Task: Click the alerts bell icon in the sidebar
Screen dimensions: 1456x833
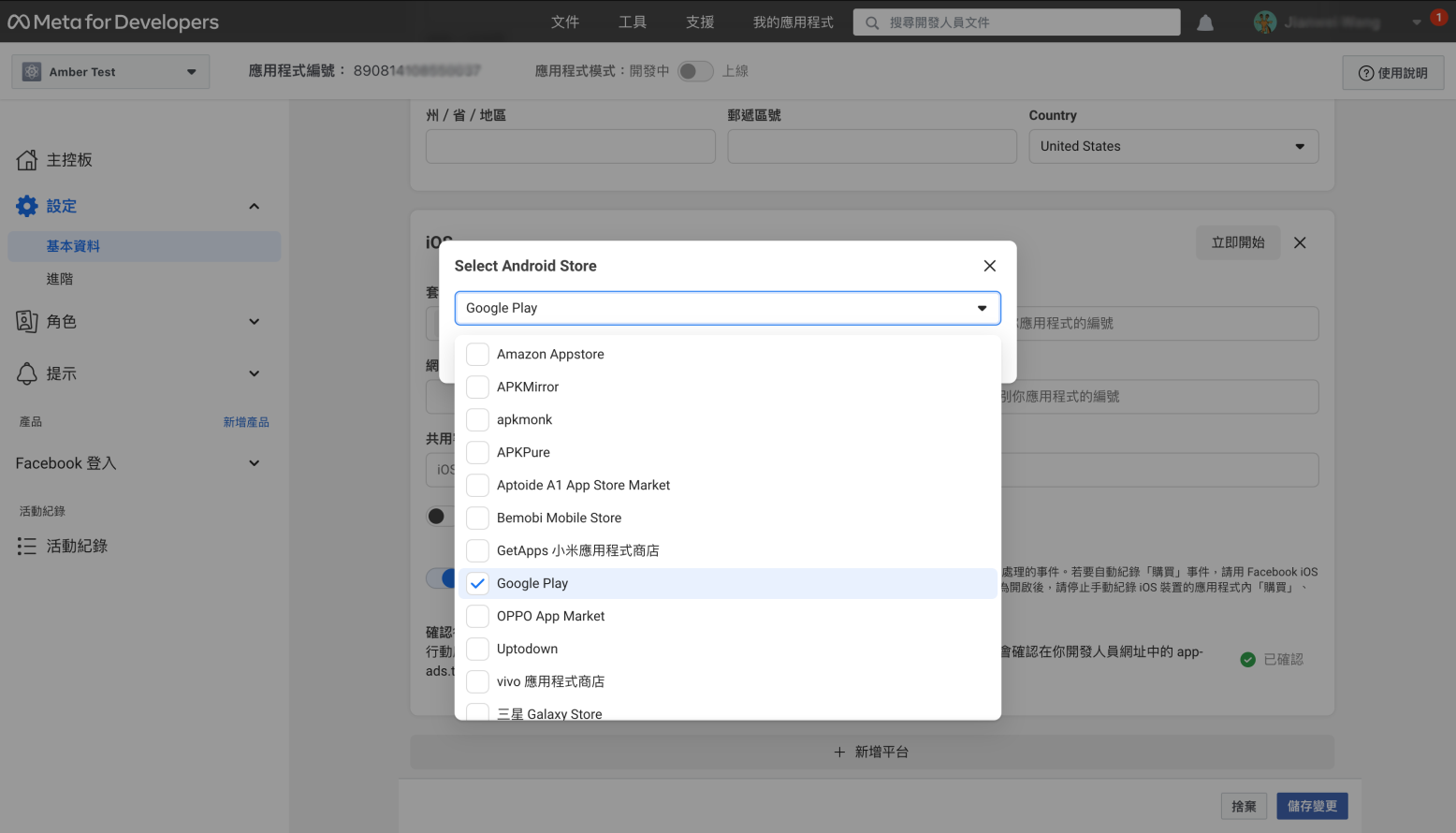Action: point(27,373)
